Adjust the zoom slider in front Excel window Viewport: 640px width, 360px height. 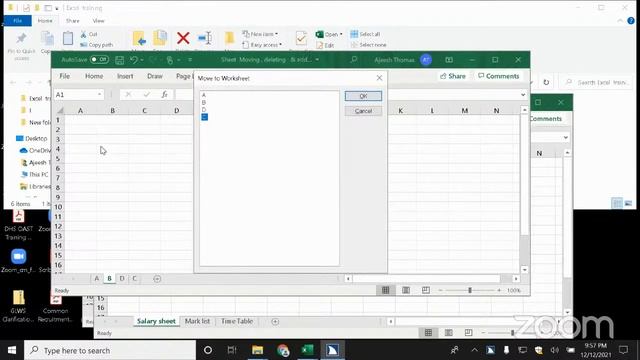point(470,290)
